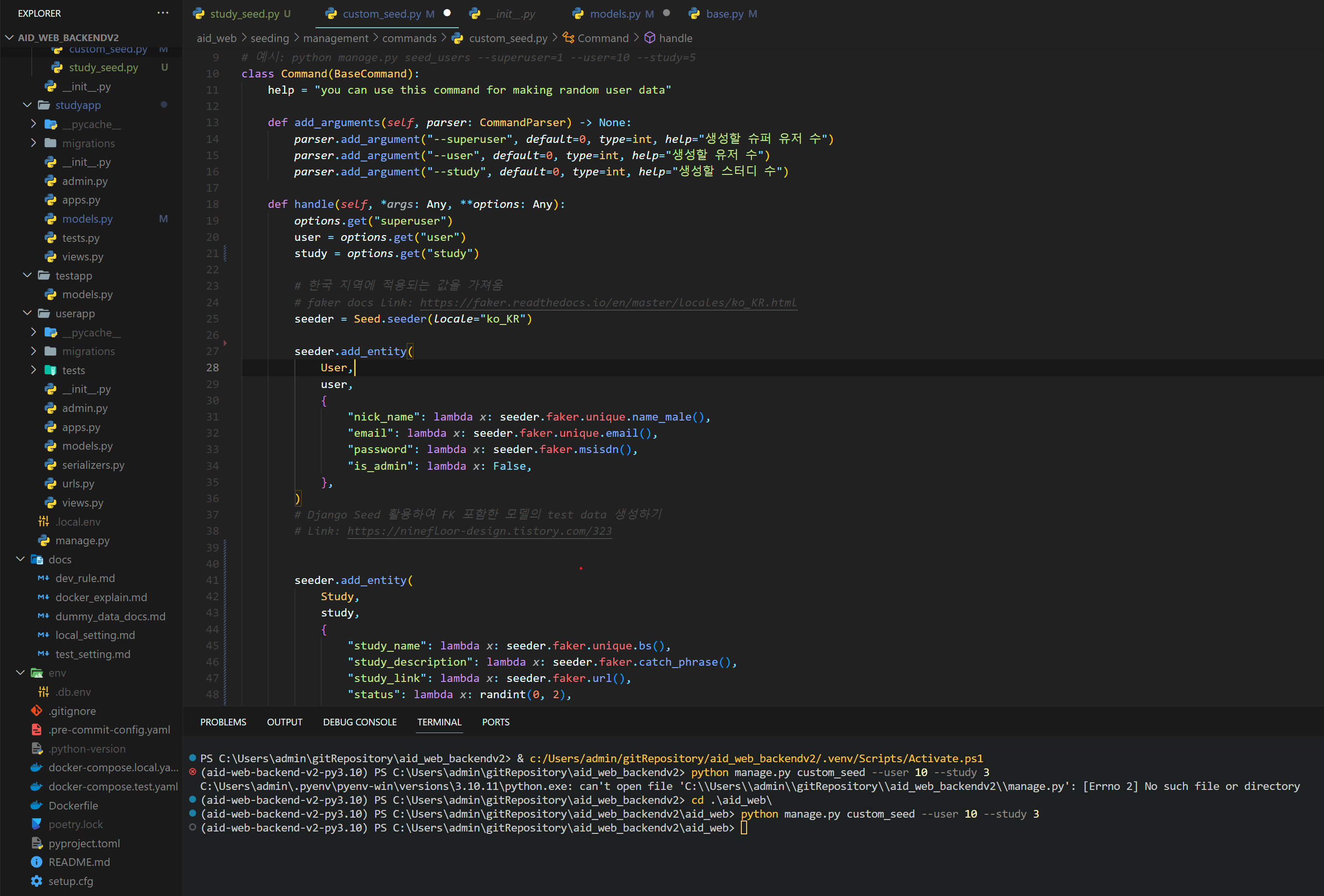The width and height of the screenshot is (1324, 896).
Task: Open manage.py python file icon
Action: 44,540
